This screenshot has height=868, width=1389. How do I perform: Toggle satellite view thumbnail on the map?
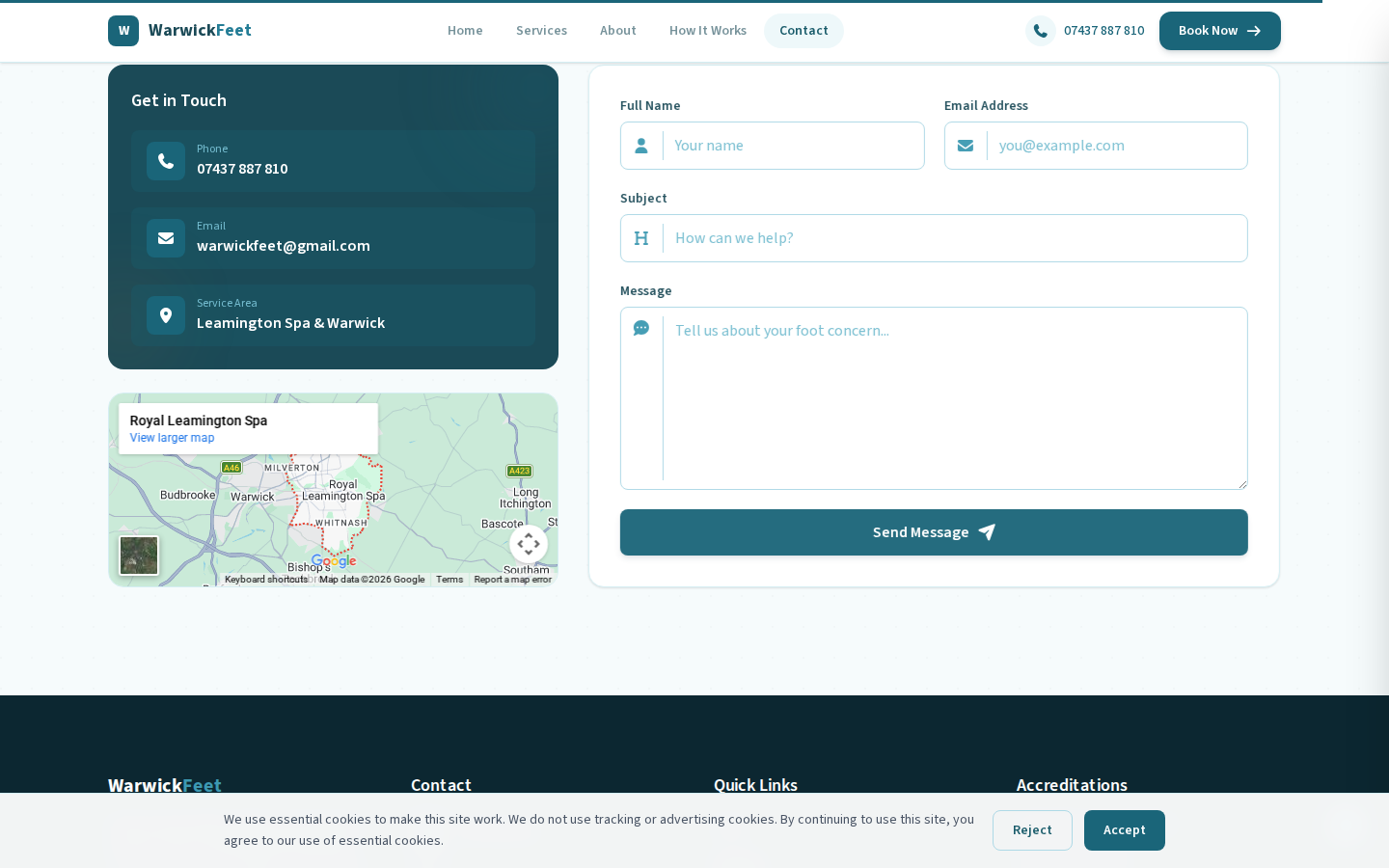[x=139, y=556]
